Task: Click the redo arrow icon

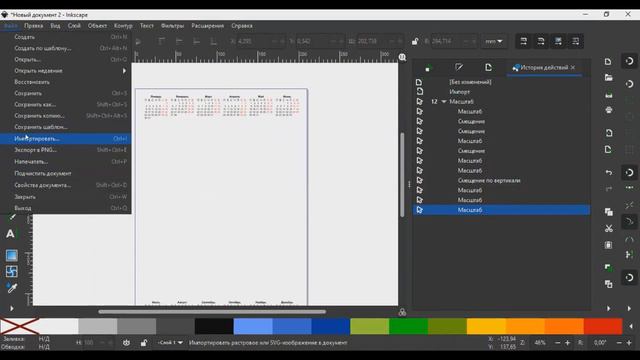Action: click(608, 189)
